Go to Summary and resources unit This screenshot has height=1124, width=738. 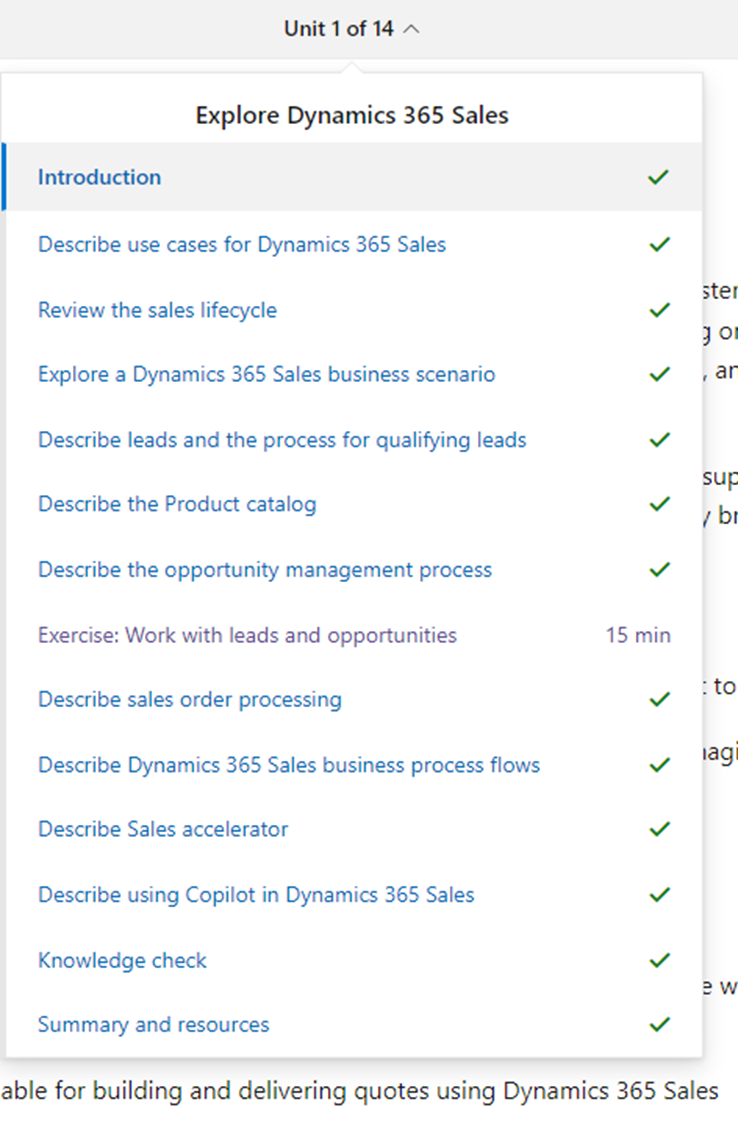(154, 1024)
